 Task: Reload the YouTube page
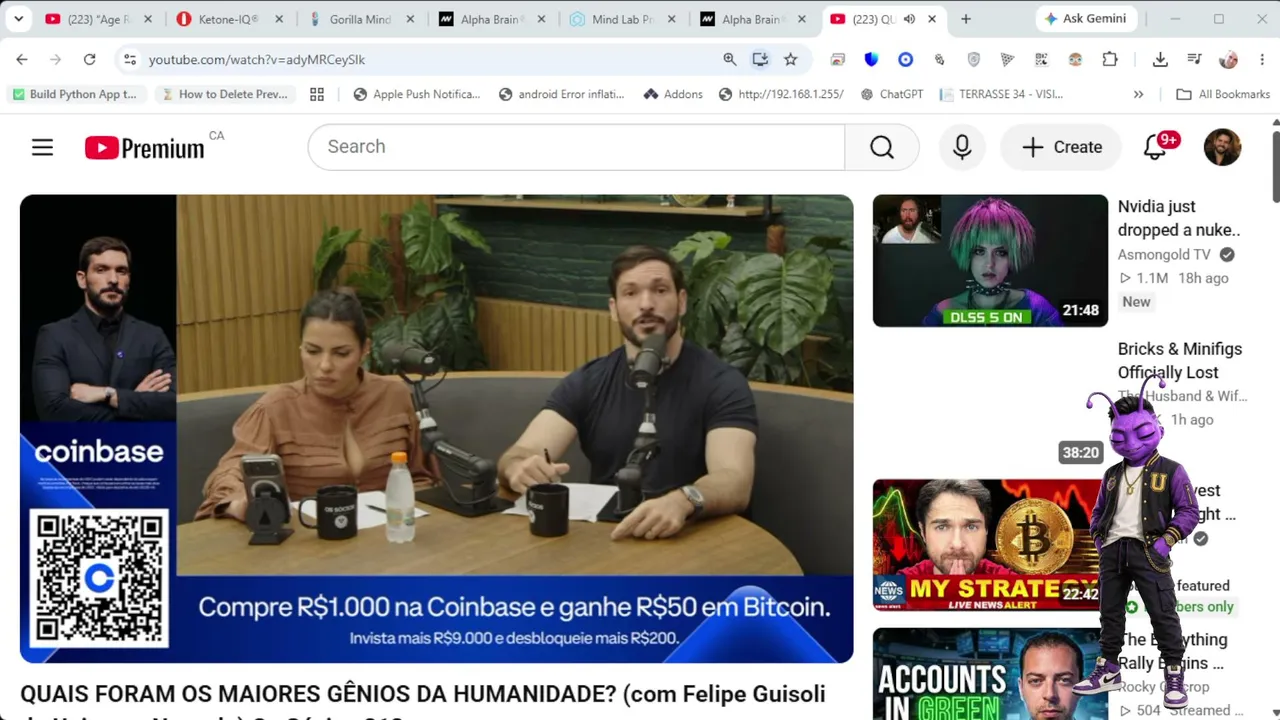(89, 60)
